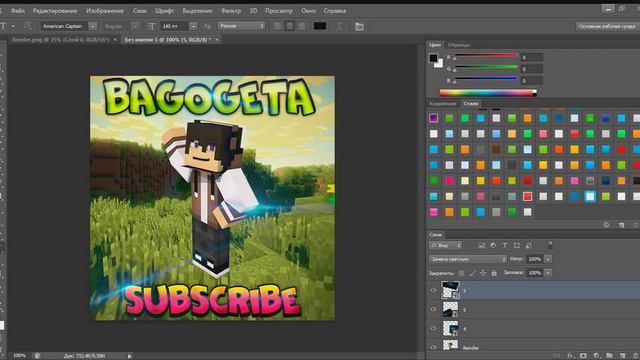Image resolution: width=640 pixels, height=360 pixels.
Task: Click the font size icon in options bar
Action: pyautogui.click(x=151, y=26)
